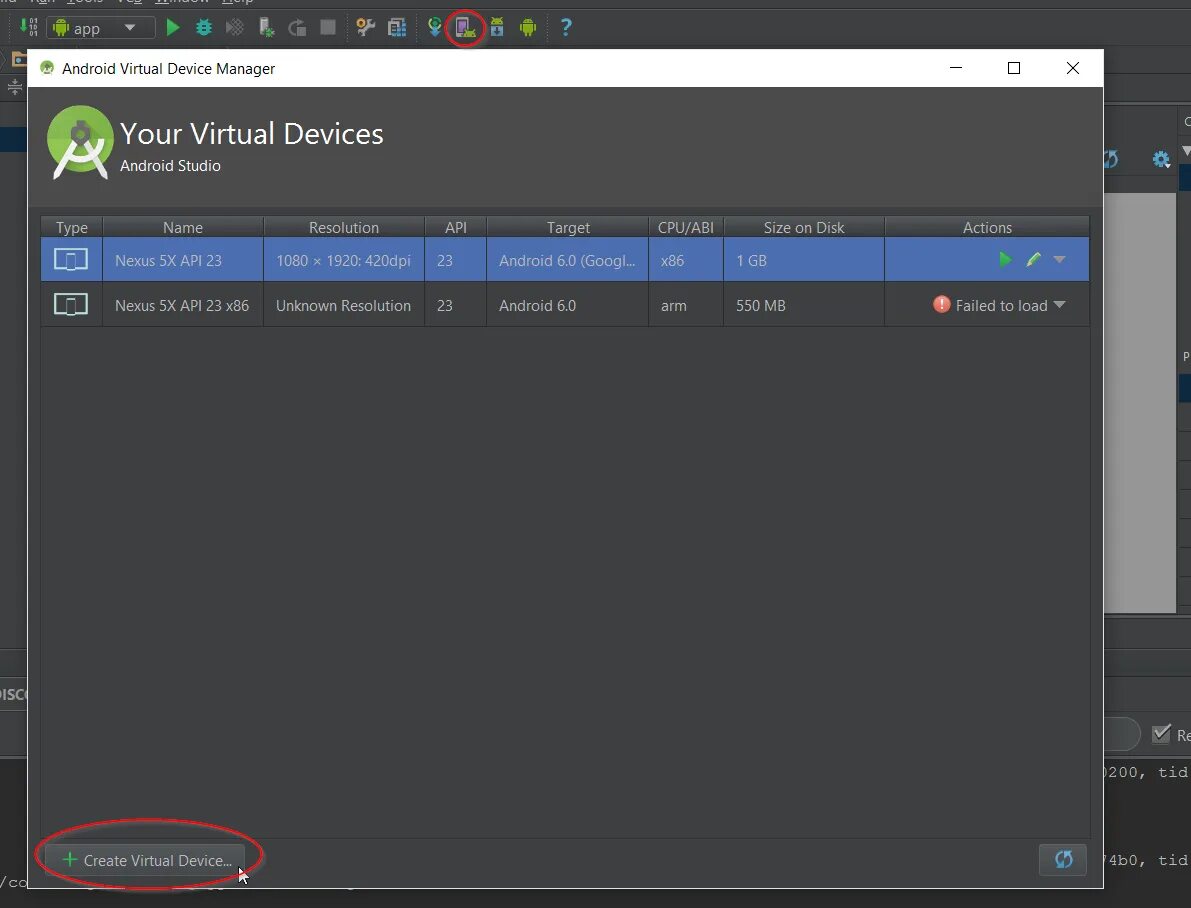
Task: Sort by API column header
Action: [x=456, y=227]
